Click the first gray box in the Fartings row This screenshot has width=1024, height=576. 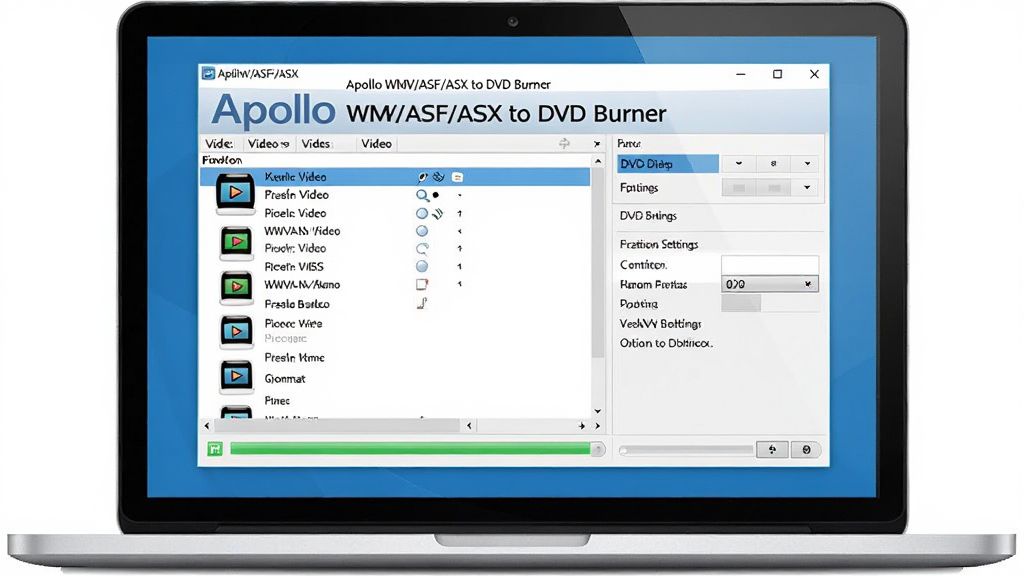coord(739,188)
